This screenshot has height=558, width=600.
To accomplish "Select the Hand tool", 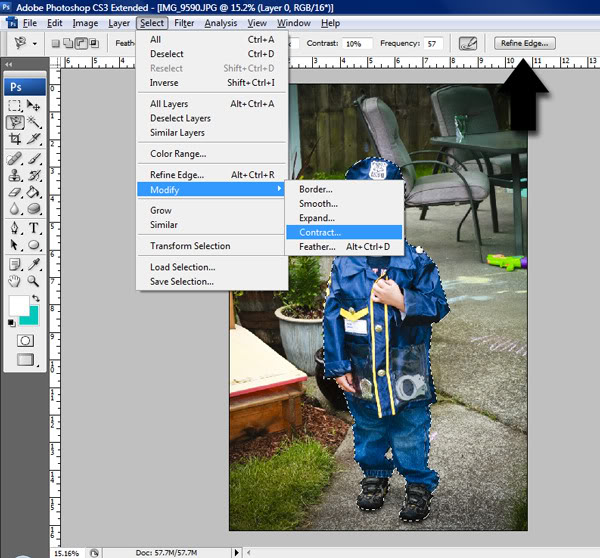I will (15, 282).
